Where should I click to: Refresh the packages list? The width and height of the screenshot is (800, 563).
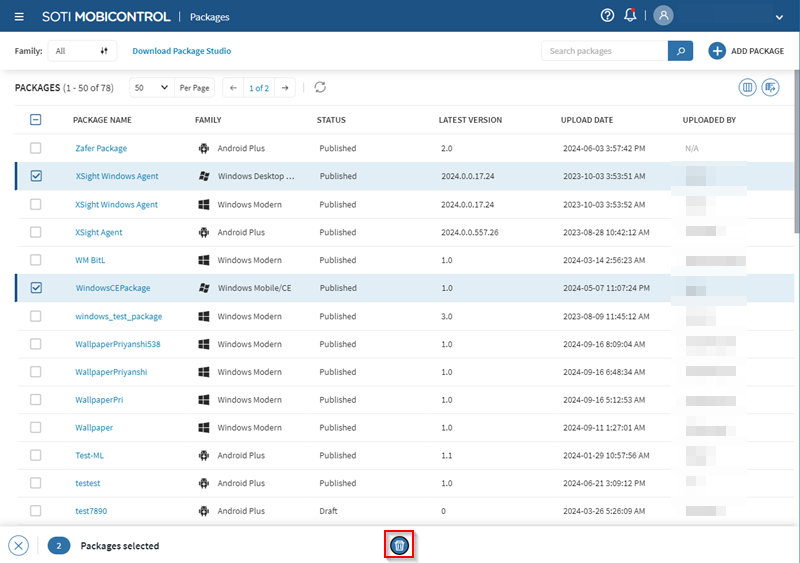click(x=320, y=88)
